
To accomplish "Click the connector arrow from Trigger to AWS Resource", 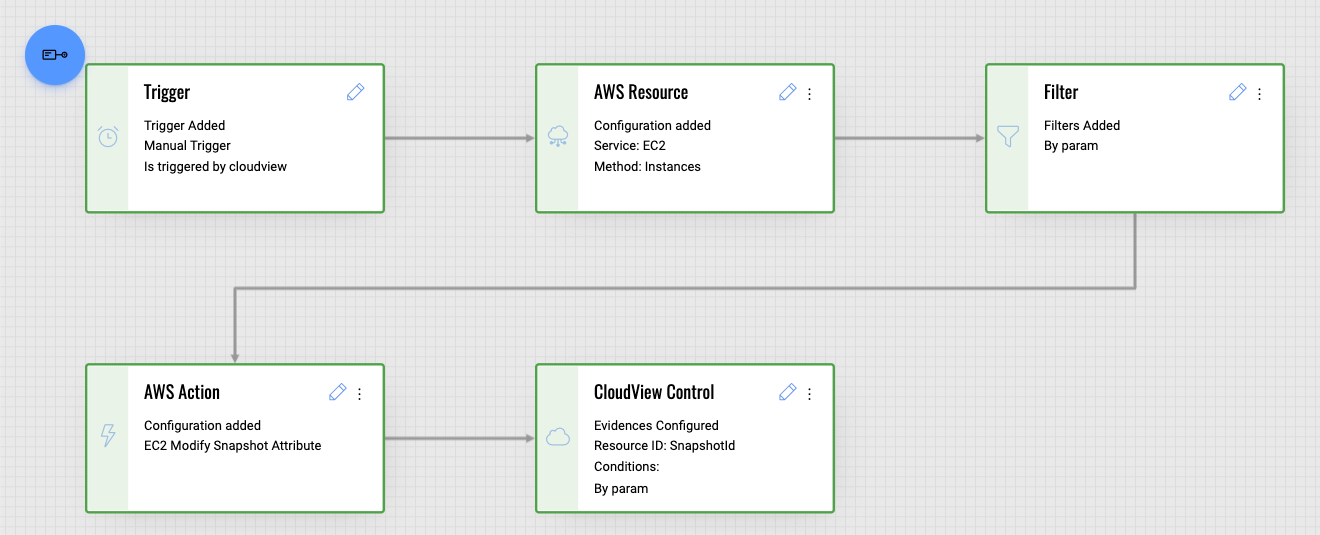I will coord(460,138).
